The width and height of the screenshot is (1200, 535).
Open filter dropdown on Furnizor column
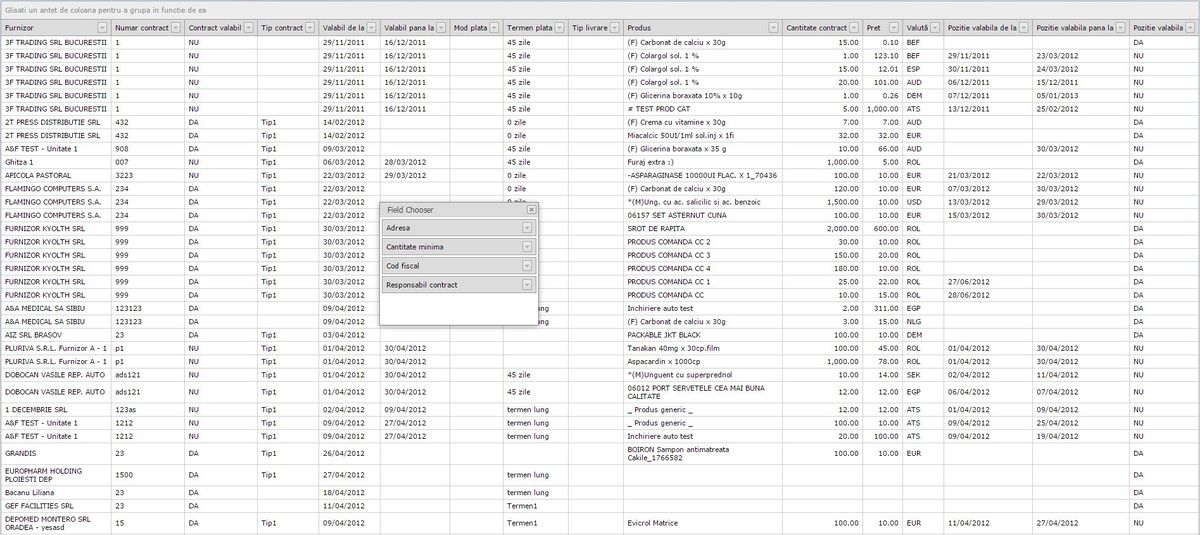coord(102,28)
